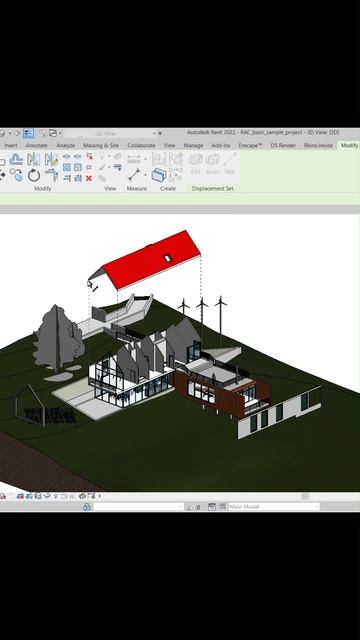Delete the selection with the red X icon

89,178
